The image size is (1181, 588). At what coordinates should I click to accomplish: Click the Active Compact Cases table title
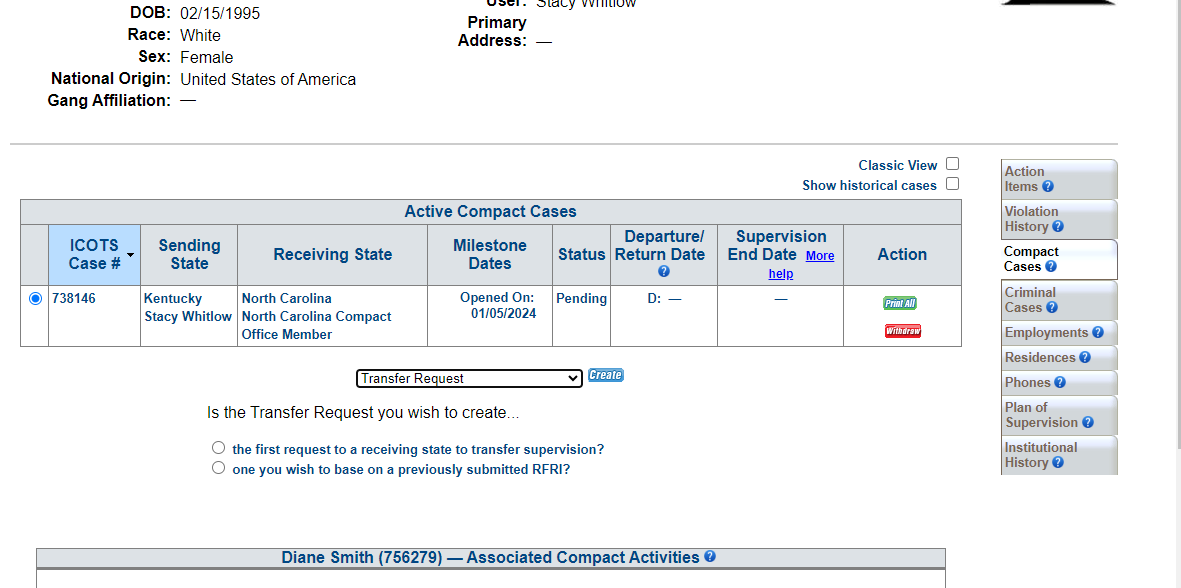[490, 212]
